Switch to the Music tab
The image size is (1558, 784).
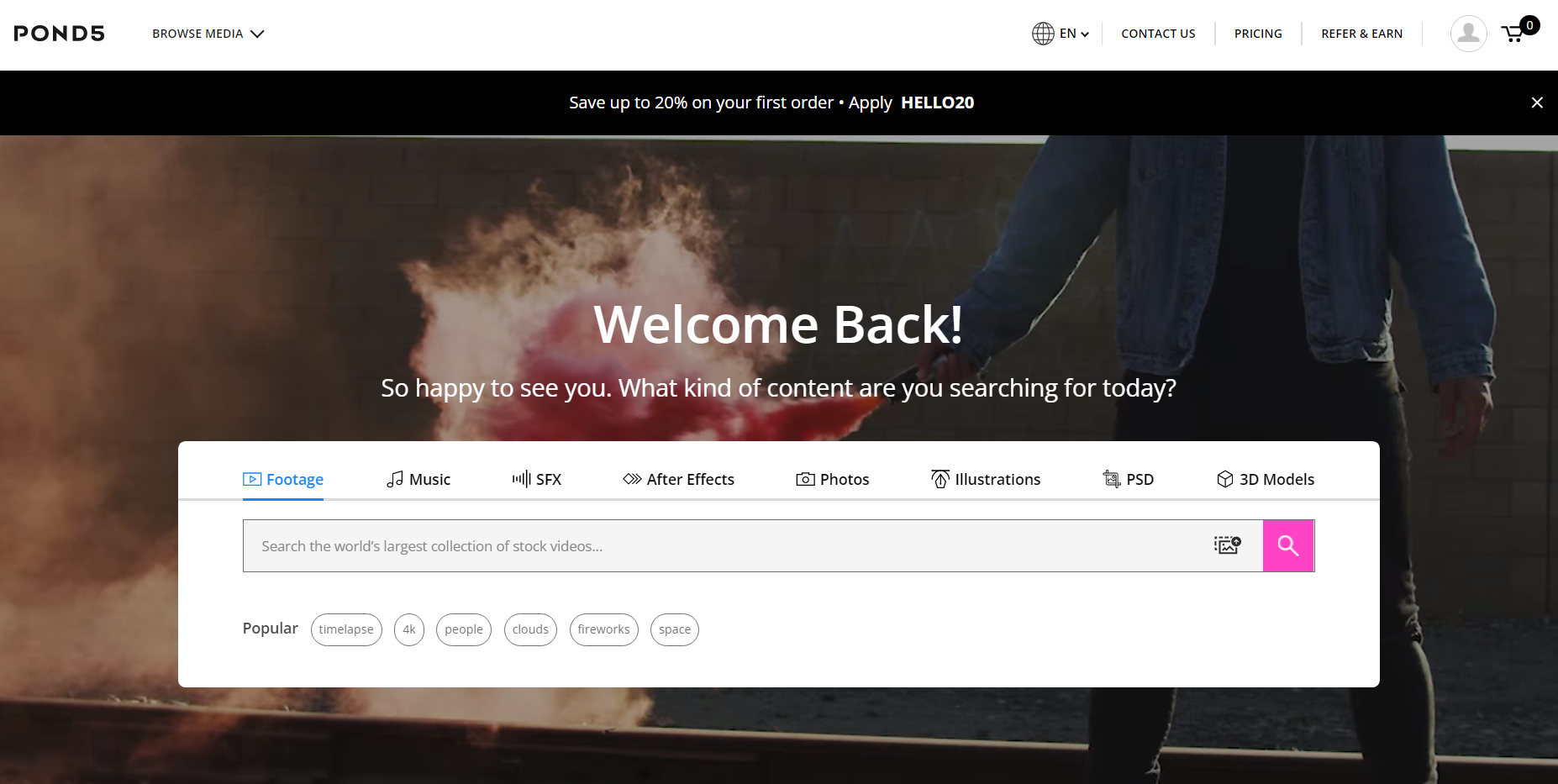tap(418, 480)
